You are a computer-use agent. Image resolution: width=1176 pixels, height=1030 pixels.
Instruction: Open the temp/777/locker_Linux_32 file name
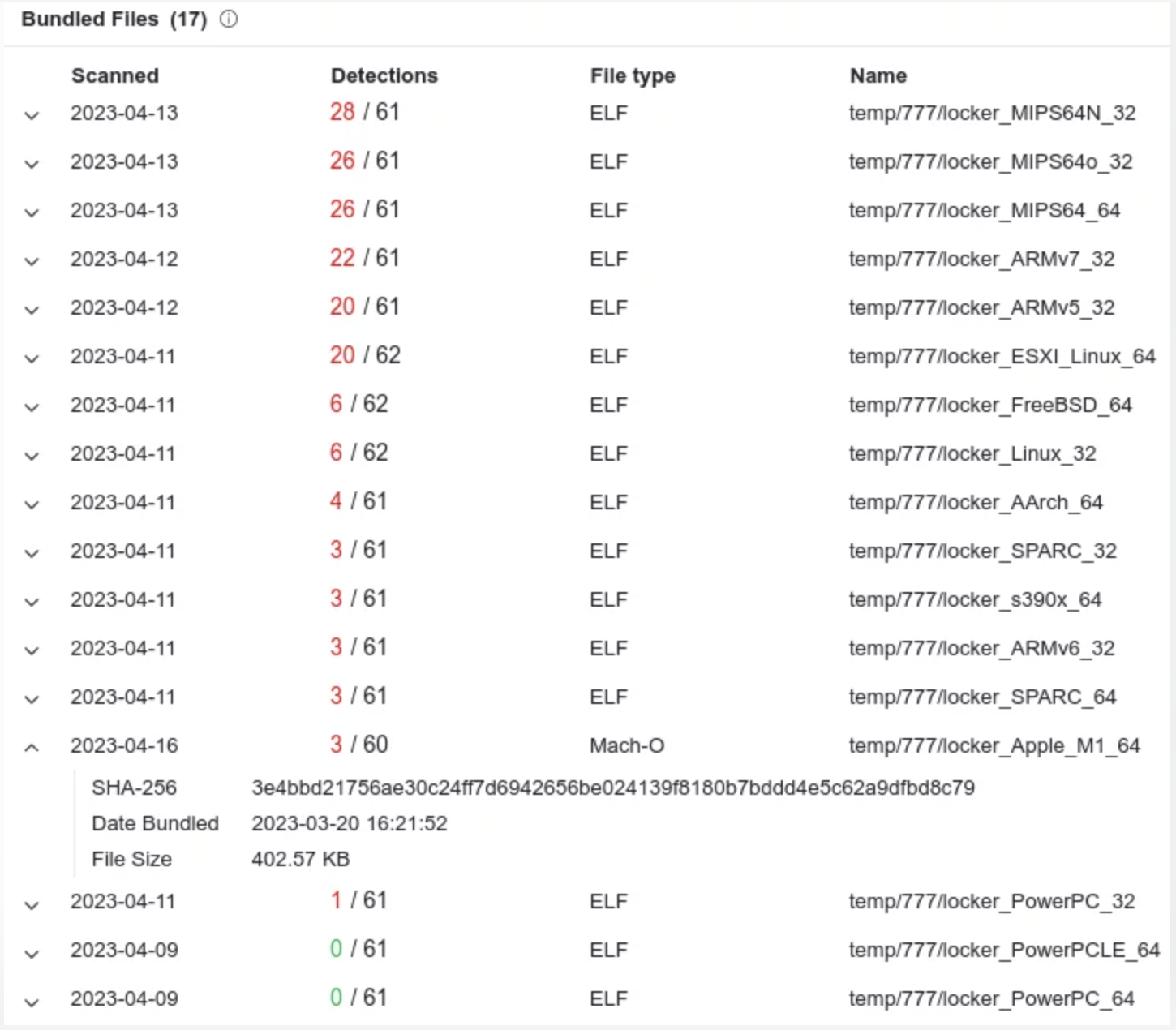tap(972, 453)
